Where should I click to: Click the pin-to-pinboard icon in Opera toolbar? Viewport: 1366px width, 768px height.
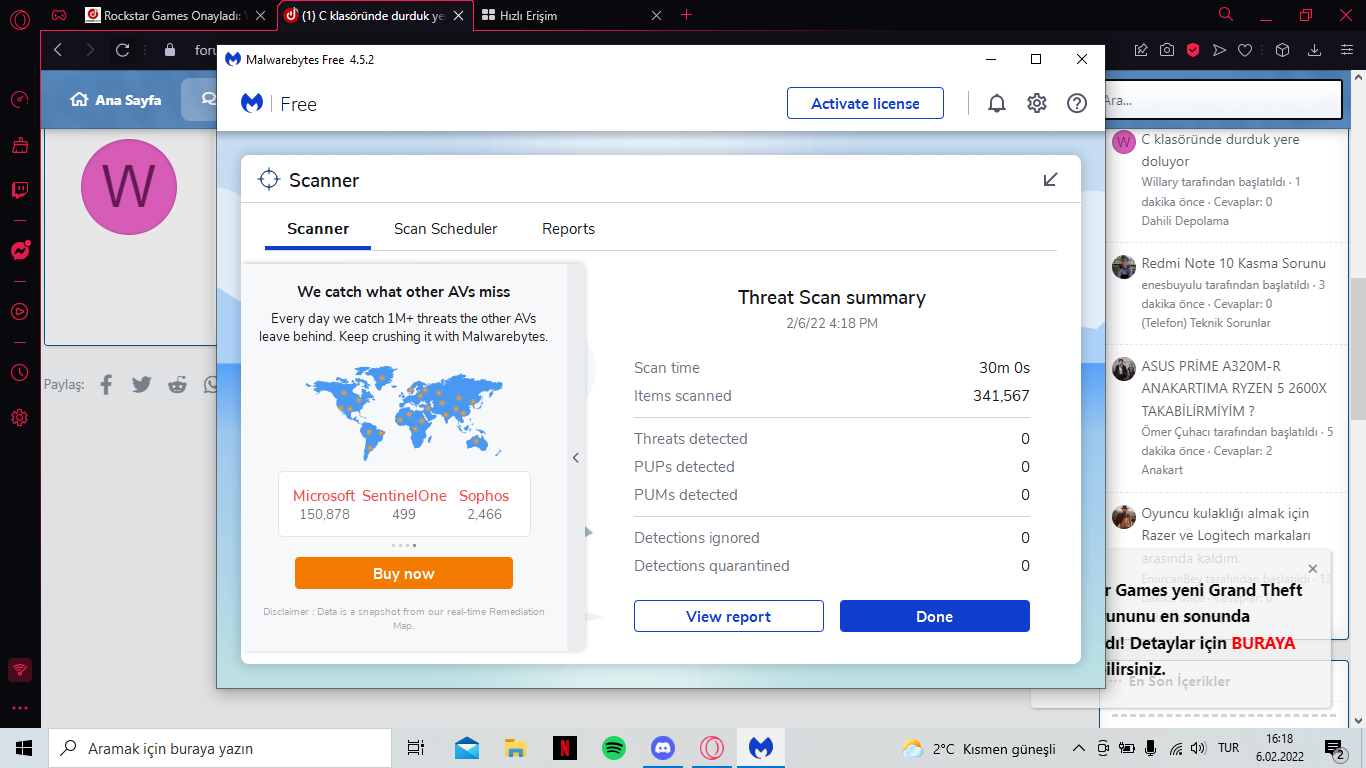(1141, 50)
